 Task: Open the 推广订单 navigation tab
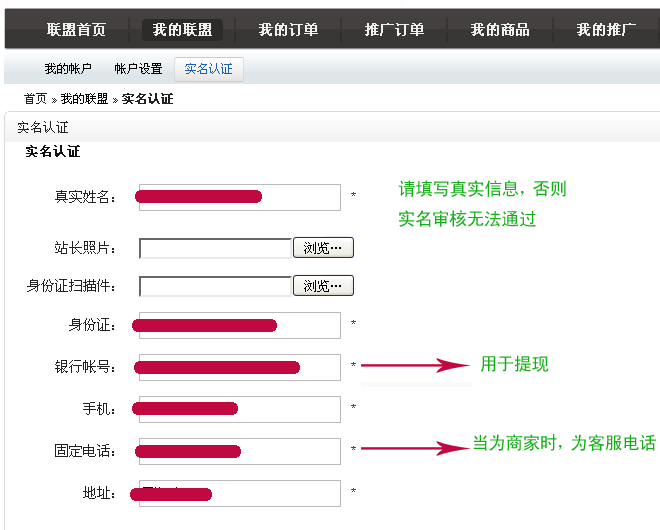(x=394, y=30)
